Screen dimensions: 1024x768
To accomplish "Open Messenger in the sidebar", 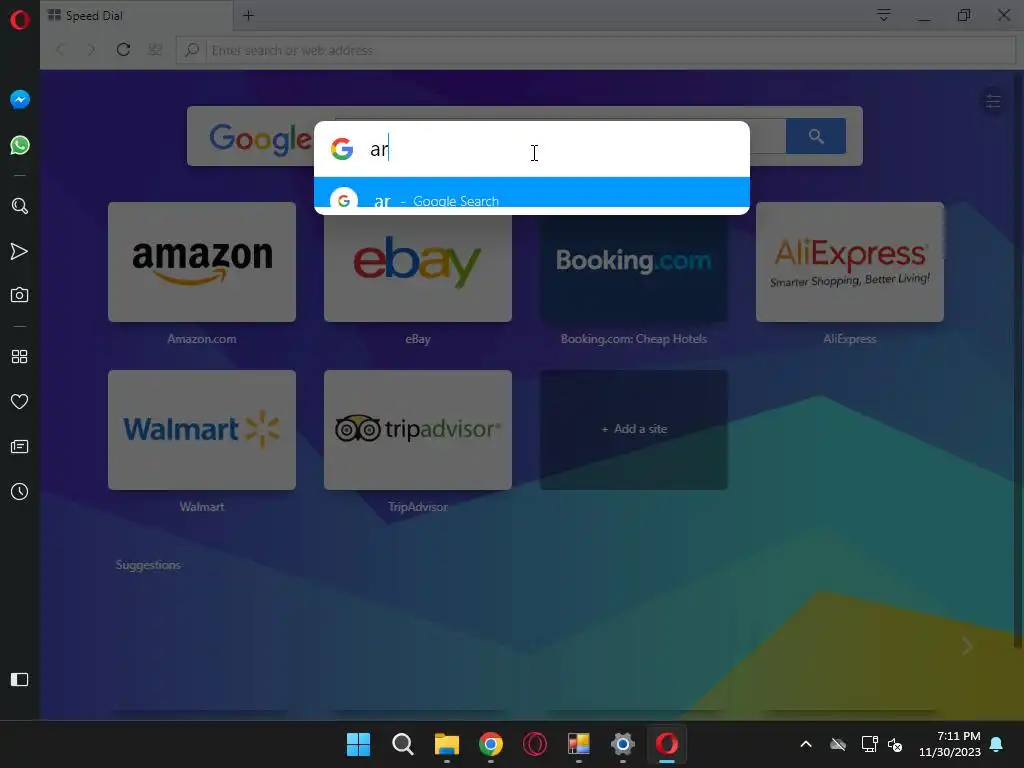I will (x=20, y=99).
